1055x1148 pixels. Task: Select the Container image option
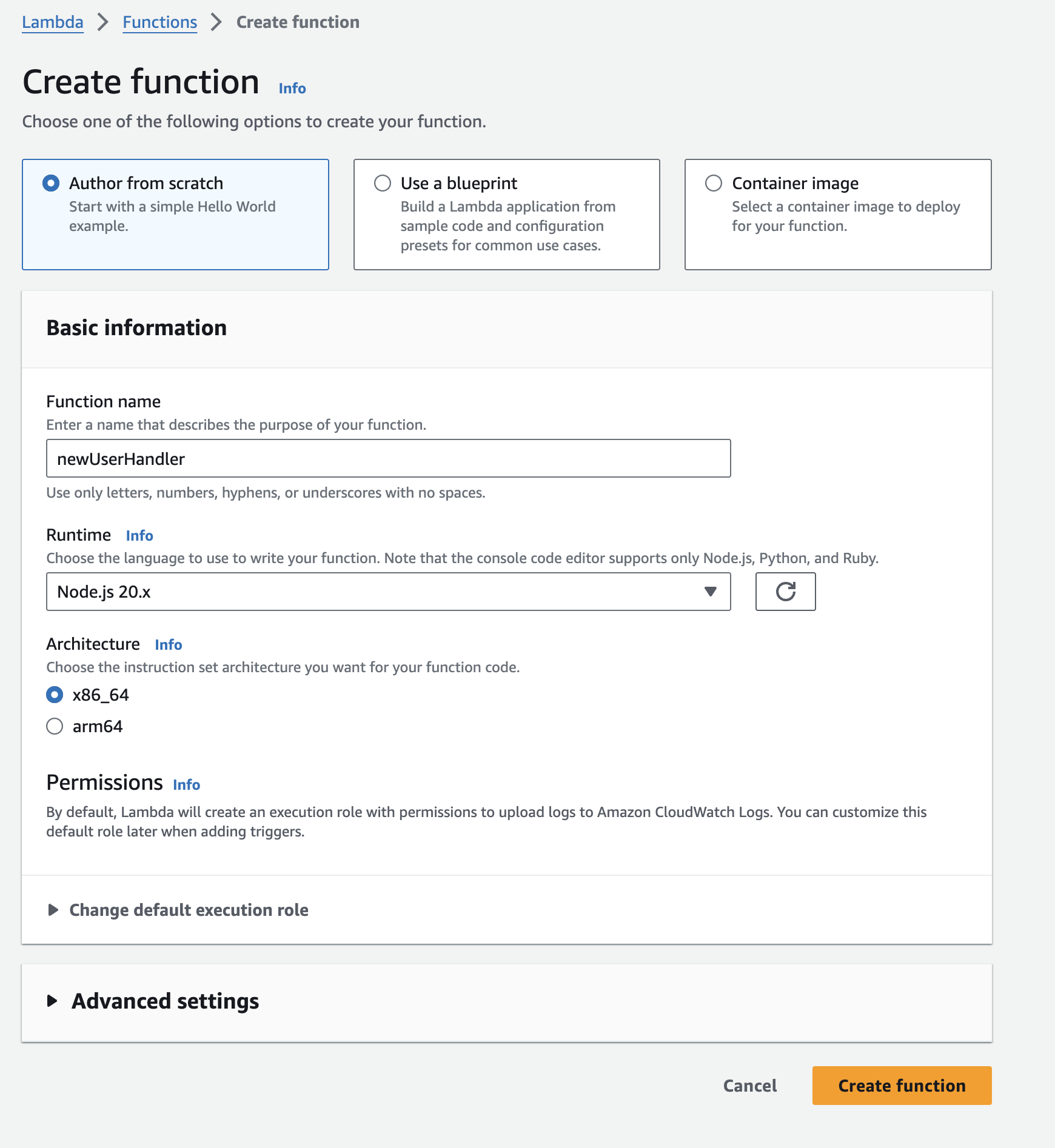click(x=714, y=182)
